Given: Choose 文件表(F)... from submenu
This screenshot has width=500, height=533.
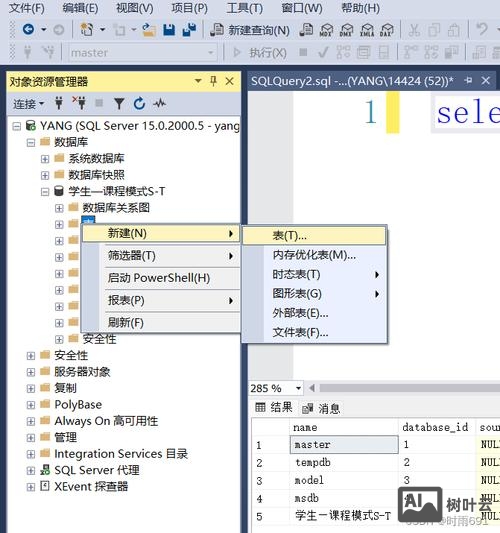Looking at the screenshot, I should (314, 332).
